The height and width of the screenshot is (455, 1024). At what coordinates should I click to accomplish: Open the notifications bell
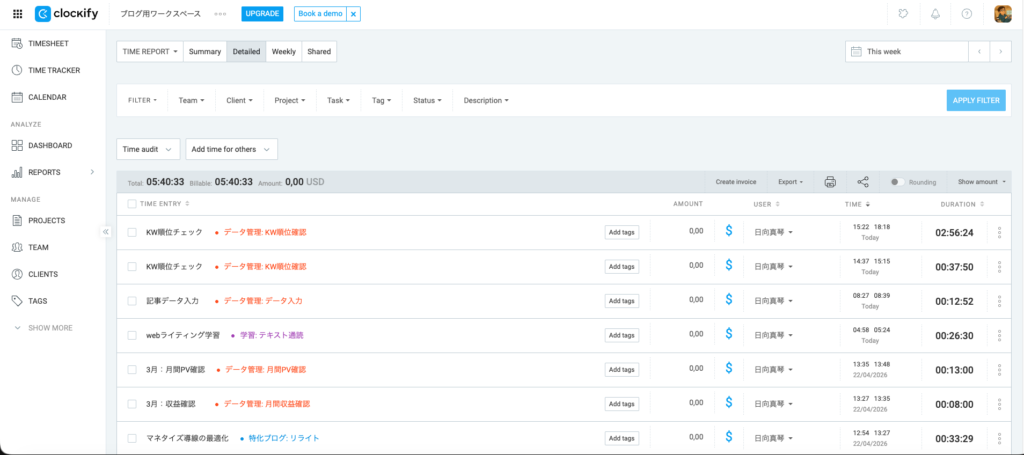(x=935, y=14)
